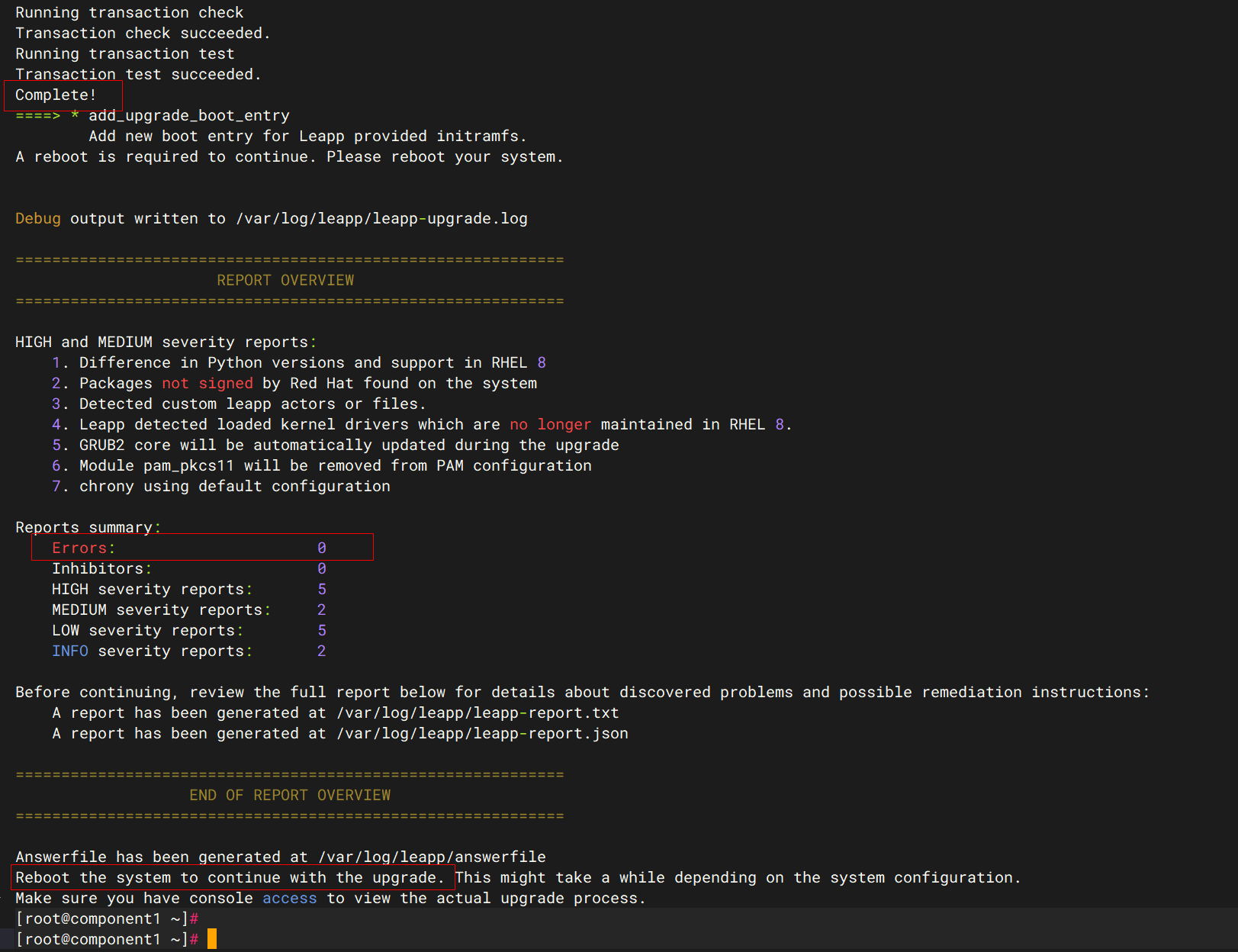Click 'add_upgrade_boot_entry' actor name
This screenshot has height=952, width=1238.
(x=189, y=116)
